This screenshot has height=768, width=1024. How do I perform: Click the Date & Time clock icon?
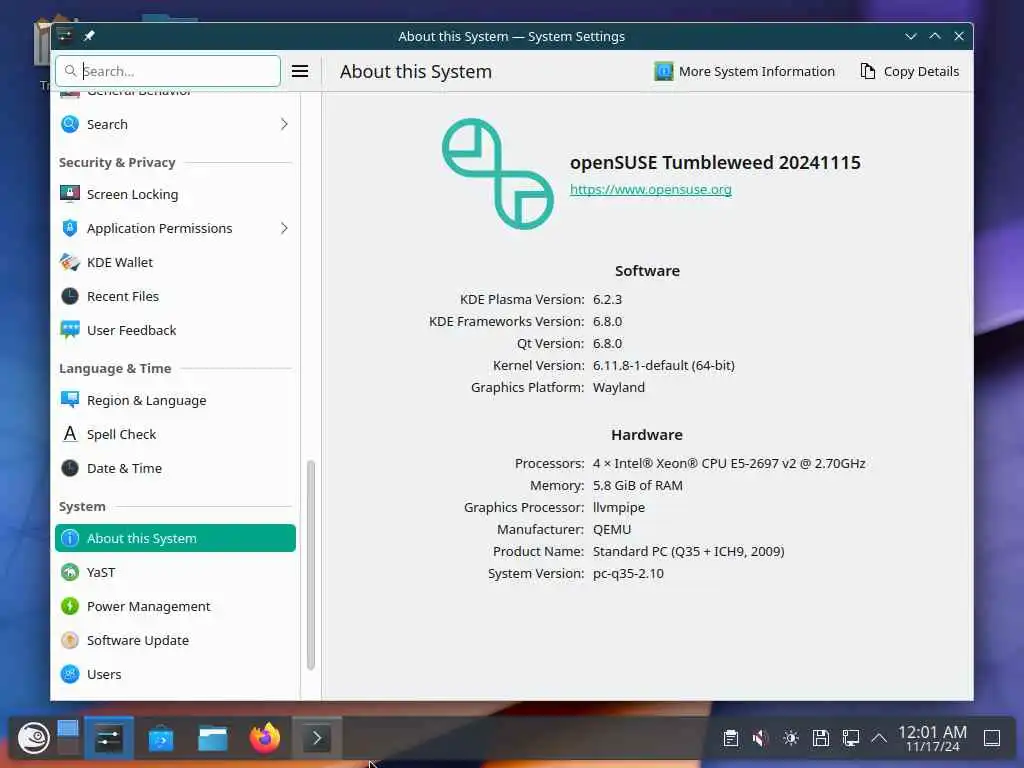[70, 468]
